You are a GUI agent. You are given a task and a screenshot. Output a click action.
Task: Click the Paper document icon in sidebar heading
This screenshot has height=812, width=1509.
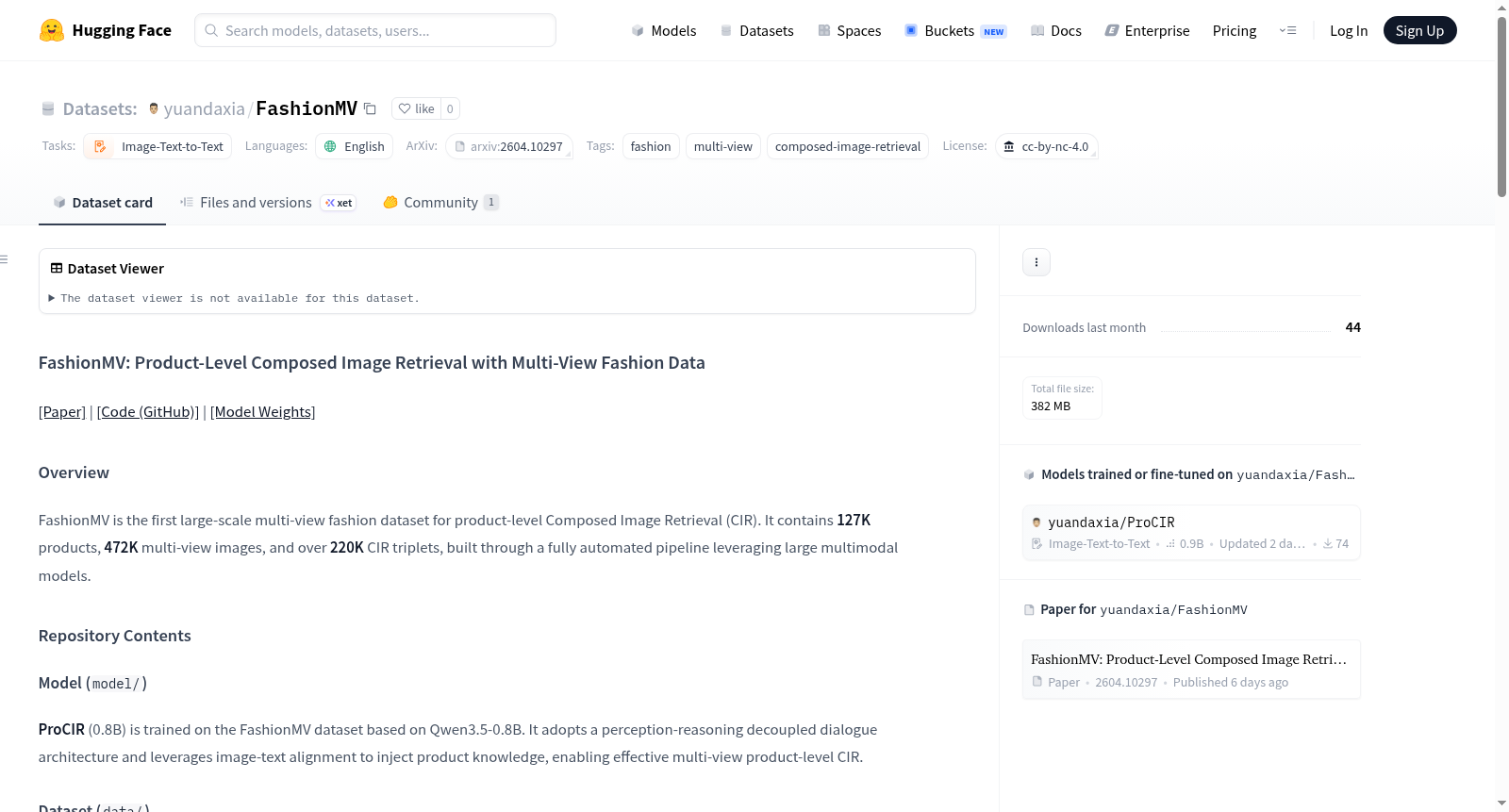pos(1029,610)
